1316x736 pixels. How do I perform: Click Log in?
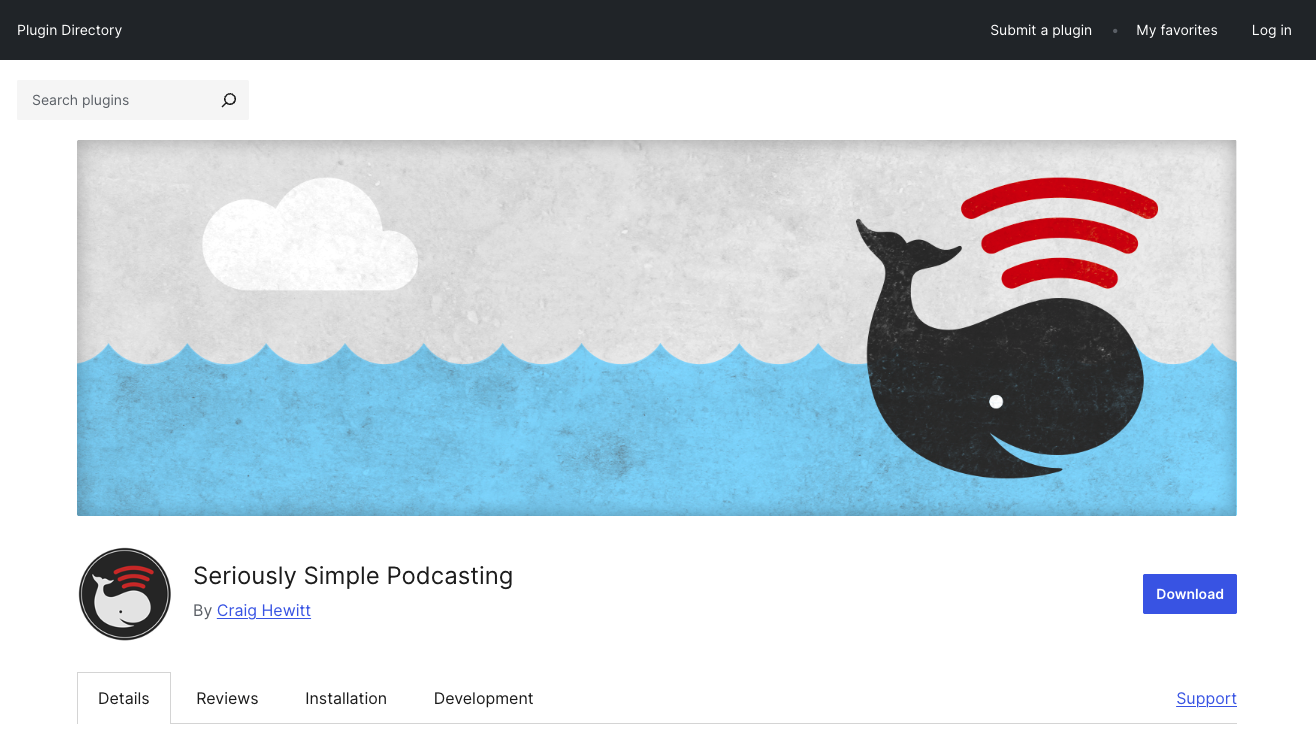click(1271, 30)
